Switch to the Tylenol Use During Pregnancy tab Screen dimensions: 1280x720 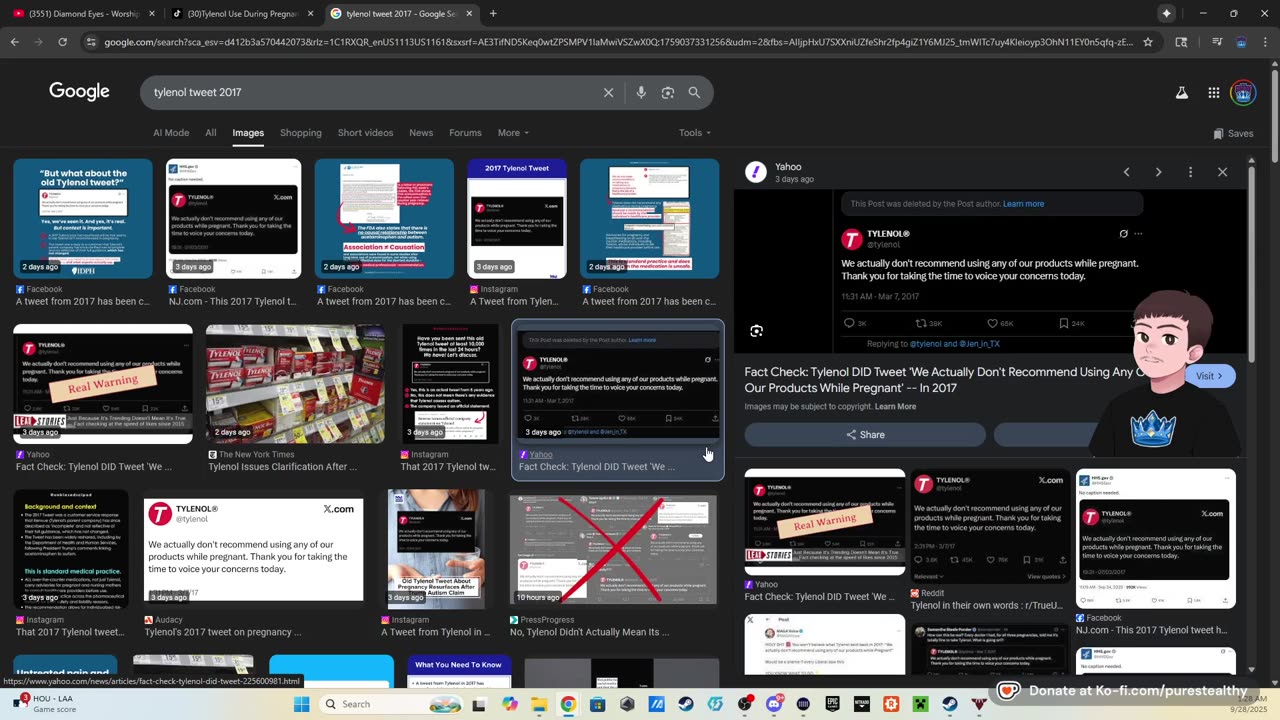(242, 14)
